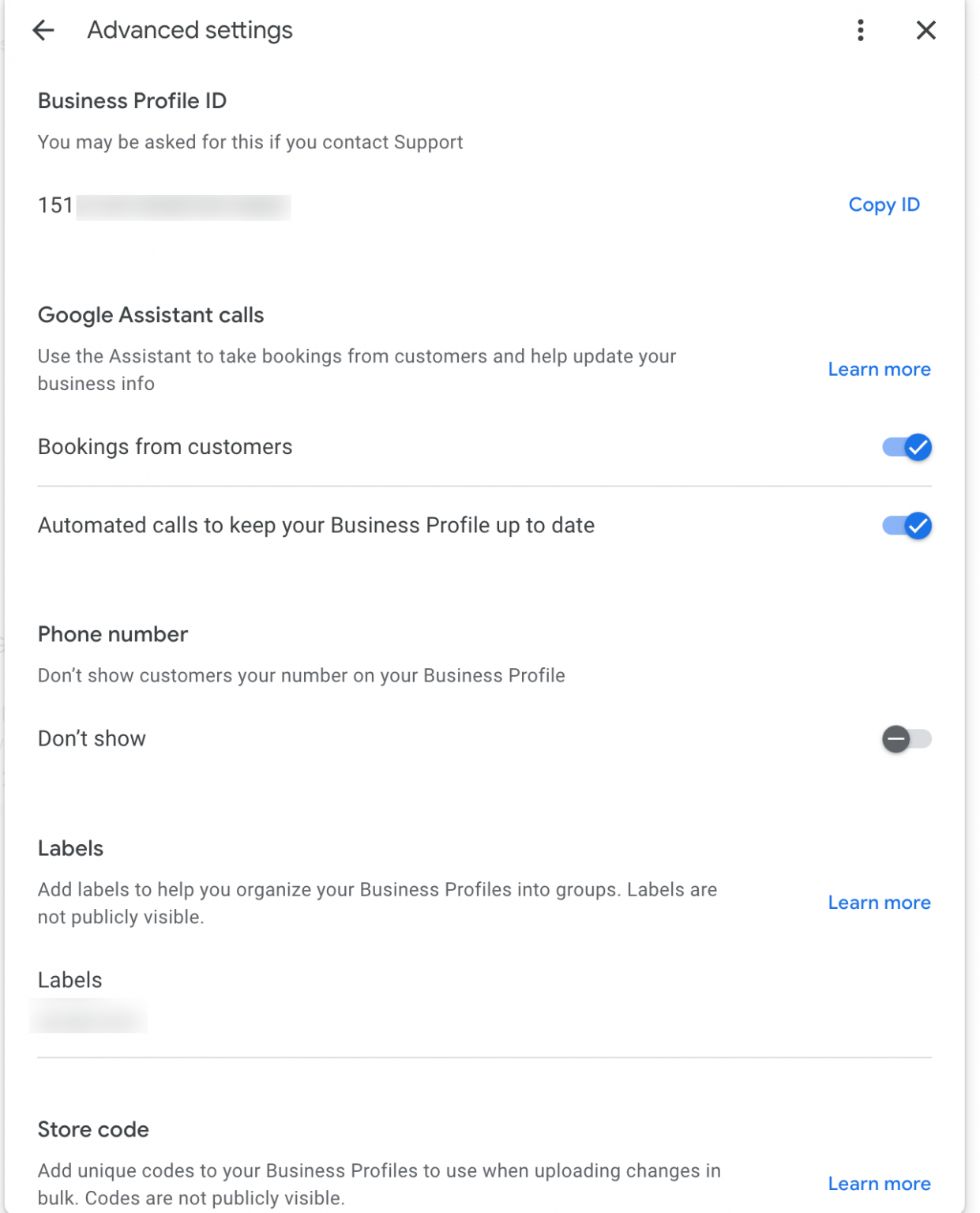The height and width of the screenshot is (1213, 980).
Task: Close the Advanced settings panel
Action: click(926, 31)
